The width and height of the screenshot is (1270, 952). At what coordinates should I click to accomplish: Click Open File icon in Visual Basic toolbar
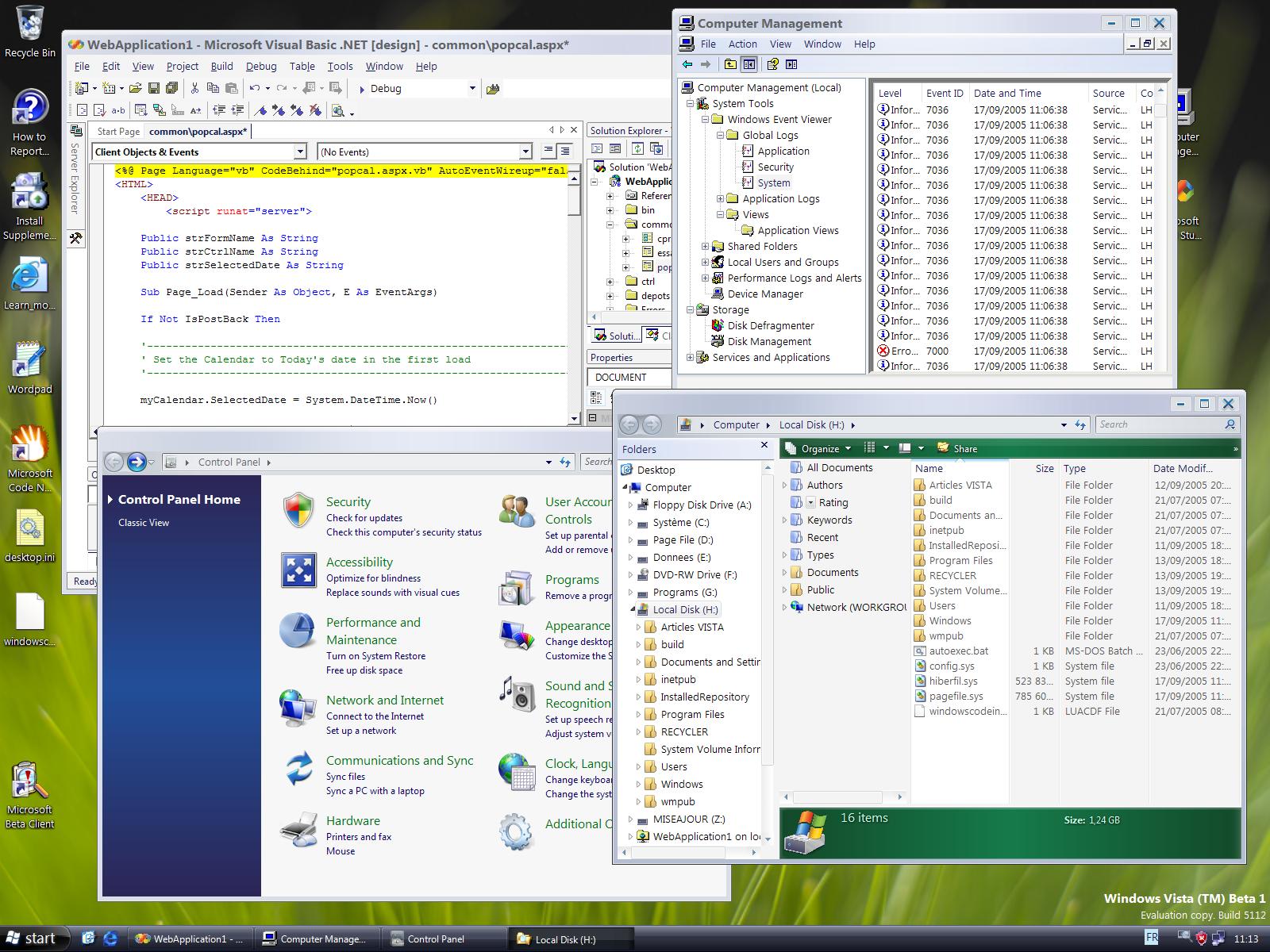point(136,88)
